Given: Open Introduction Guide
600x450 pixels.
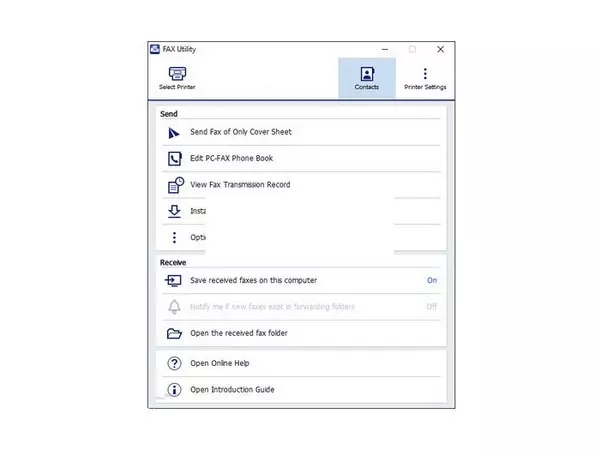Looking at the screenshot, I should (x=232, y=389).
